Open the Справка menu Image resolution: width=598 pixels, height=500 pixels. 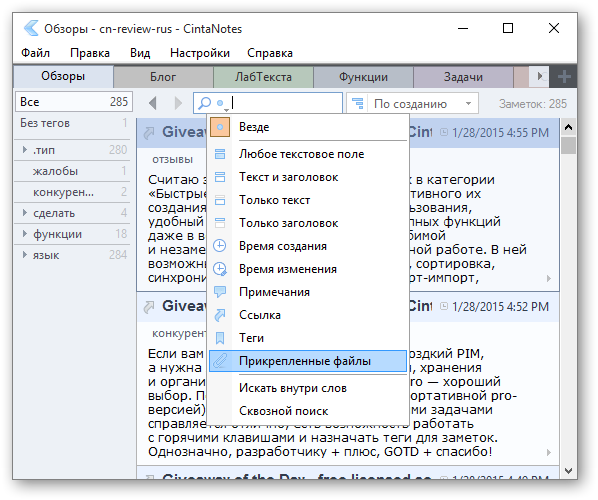(x=270, y=53)
